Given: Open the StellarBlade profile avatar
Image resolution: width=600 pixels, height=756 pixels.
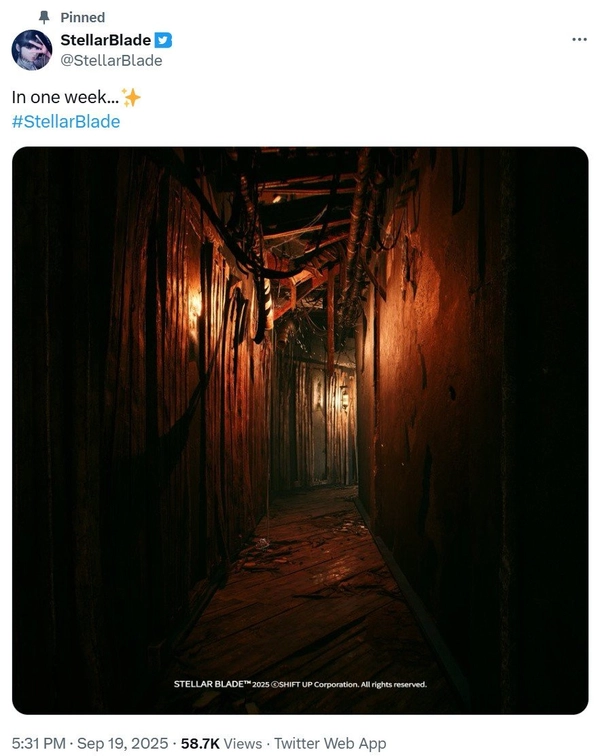Looking at the screenshot, I should (32, 50).
